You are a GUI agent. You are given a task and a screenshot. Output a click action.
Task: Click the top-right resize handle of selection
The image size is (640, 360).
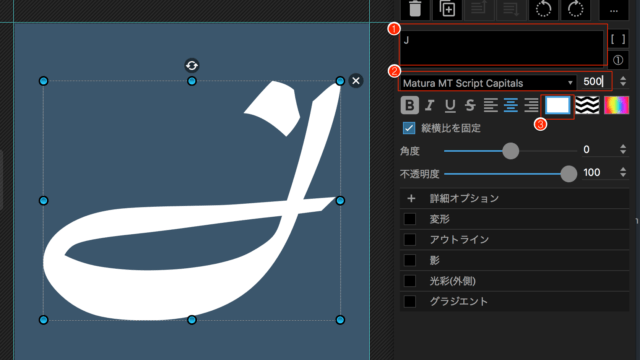[340, 81]
